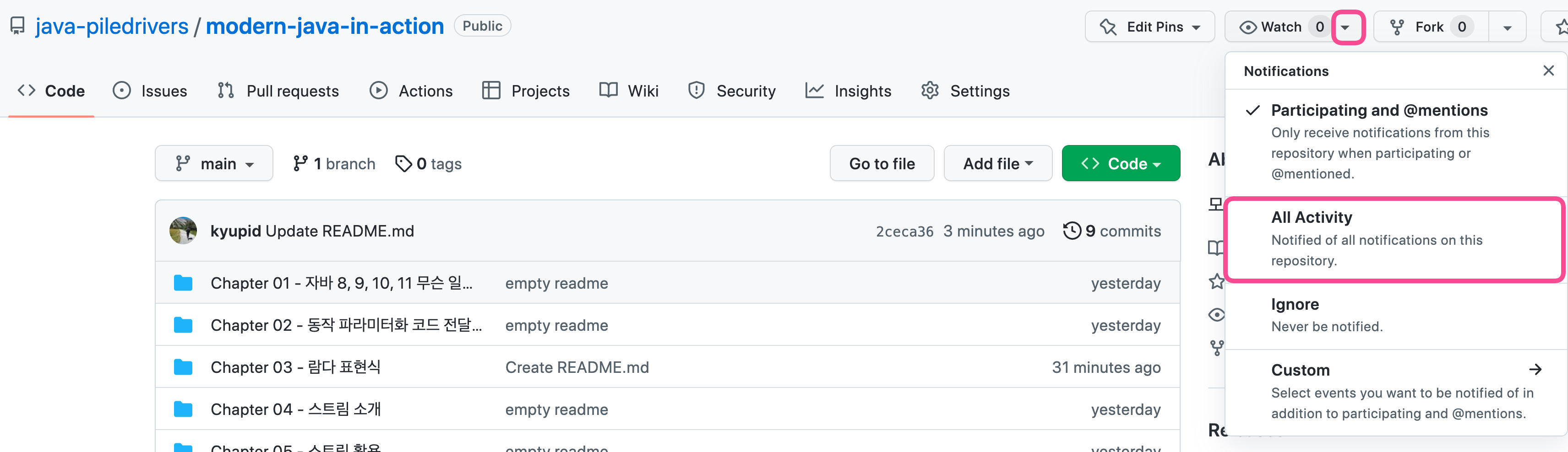Expand the Fork dropdown arrow
1568x452 pixels.
click(x=1508, y=27)
